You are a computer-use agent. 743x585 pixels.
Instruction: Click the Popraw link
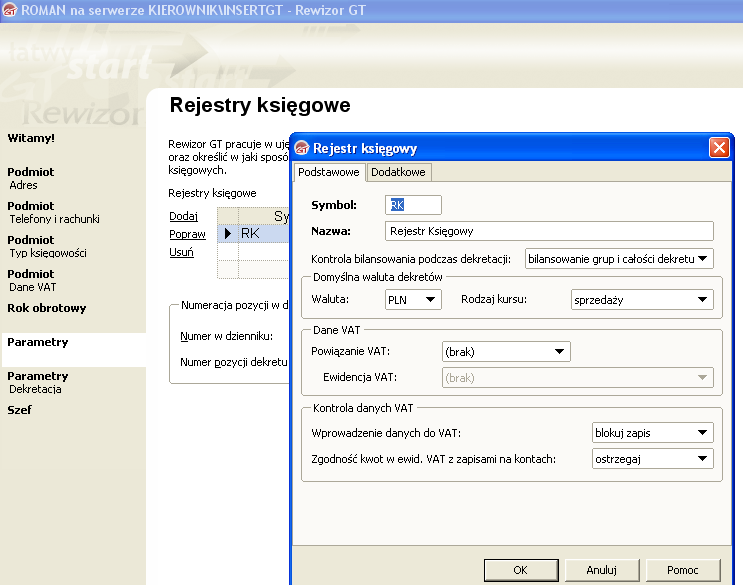tap(187, 234)
